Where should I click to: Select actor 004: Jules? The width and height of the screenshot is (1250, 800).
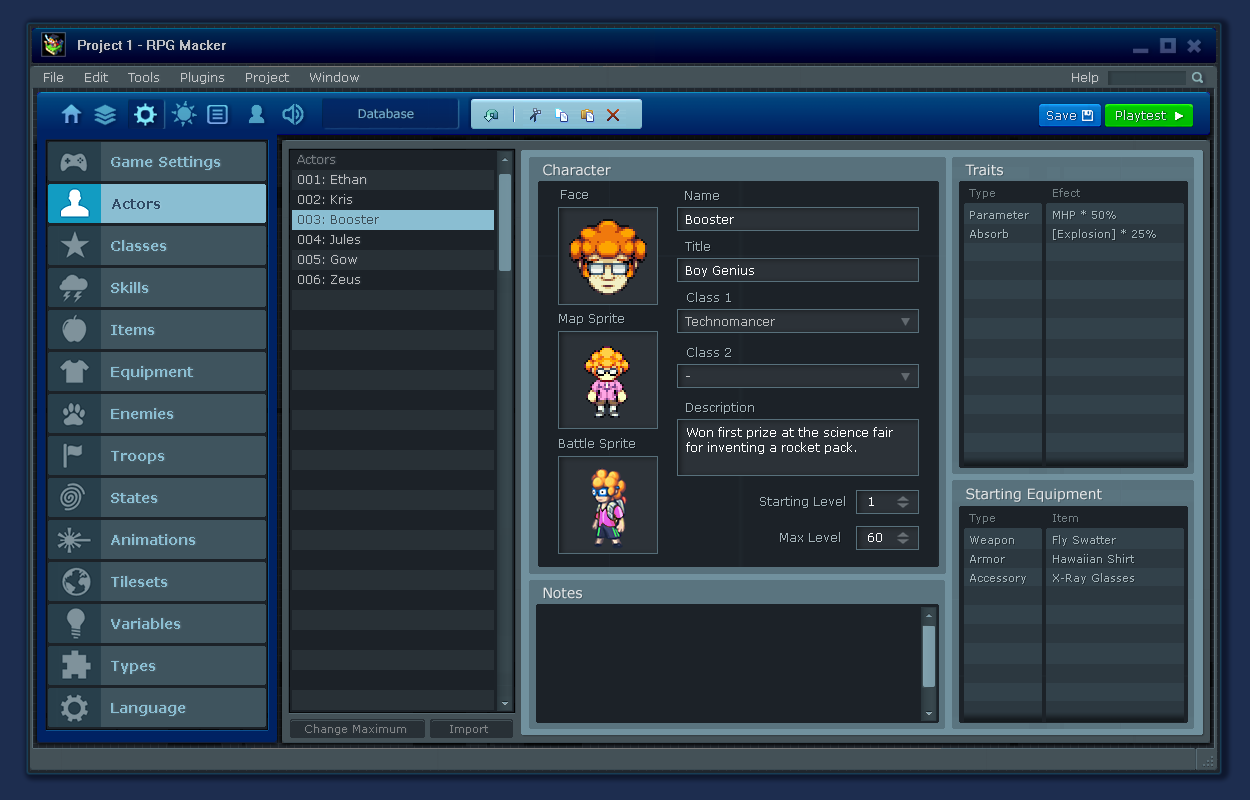(x=393, y=240)
